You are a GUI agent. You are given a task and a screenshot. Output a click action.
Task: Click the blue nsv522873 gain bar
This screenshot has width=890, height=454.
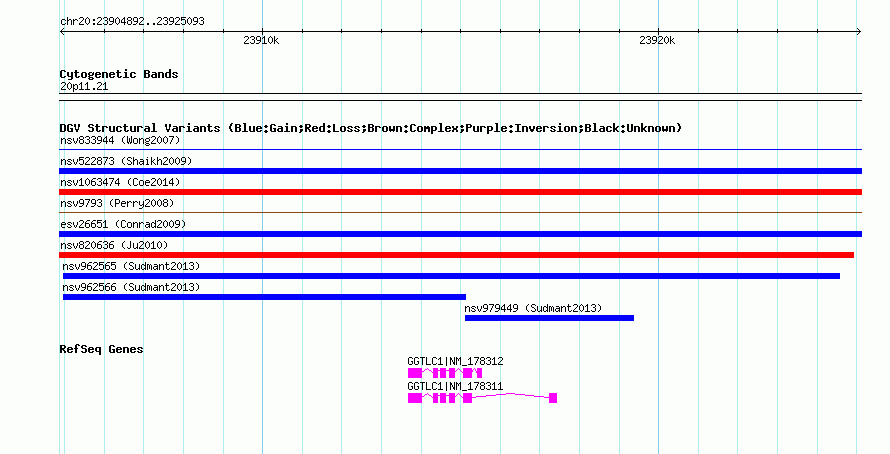coord(460,171)
